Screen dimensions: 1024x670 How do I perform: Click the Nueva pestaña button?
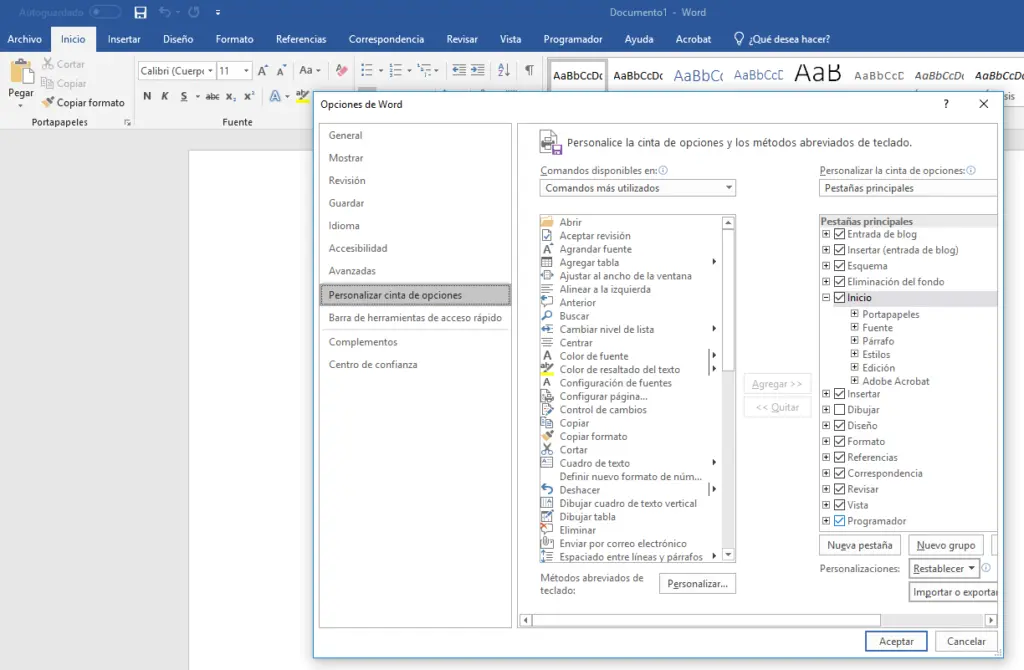tap(859, 545)
